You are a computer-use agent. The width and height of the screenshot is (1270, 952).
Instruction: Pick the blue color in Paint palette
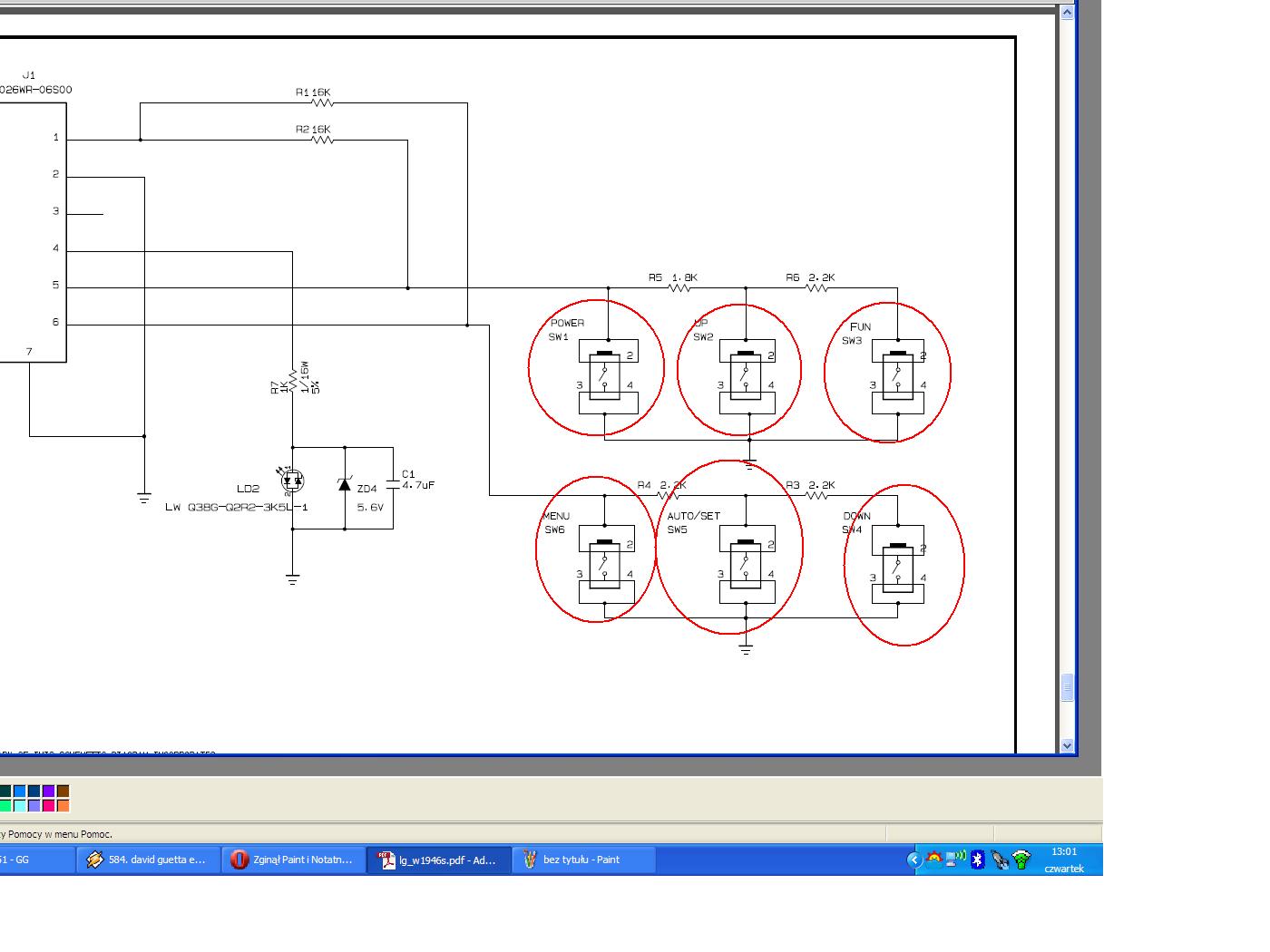(19, 792)
